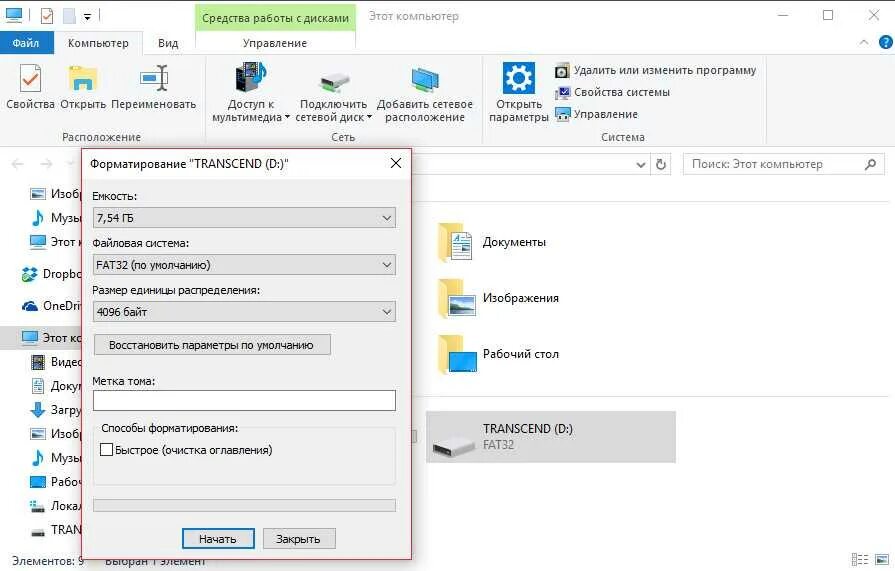Click Dropbox in navigation pane
Viewport: 895px width, 571px height.
51,274
